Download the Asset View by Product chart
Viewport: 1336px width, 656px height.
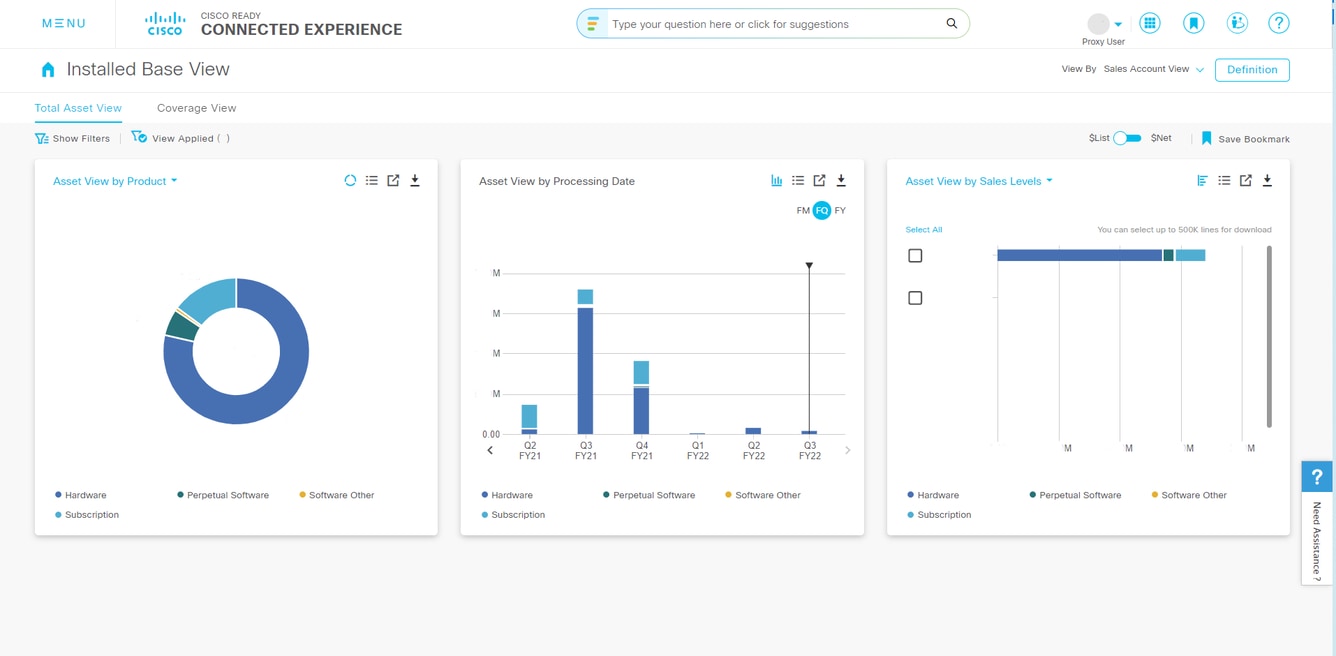415,181
